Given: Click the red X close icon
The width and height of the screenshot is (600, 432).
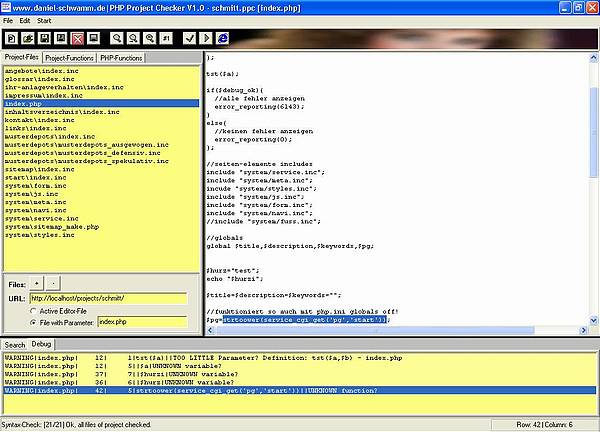Looking at the screenshot, I should (77, 38).
